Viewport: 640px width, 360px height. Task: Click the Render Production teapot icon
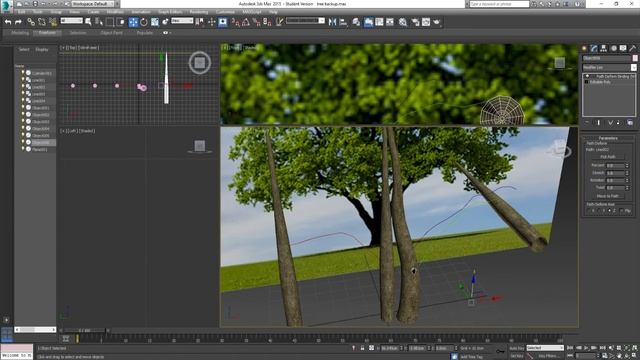437,22
